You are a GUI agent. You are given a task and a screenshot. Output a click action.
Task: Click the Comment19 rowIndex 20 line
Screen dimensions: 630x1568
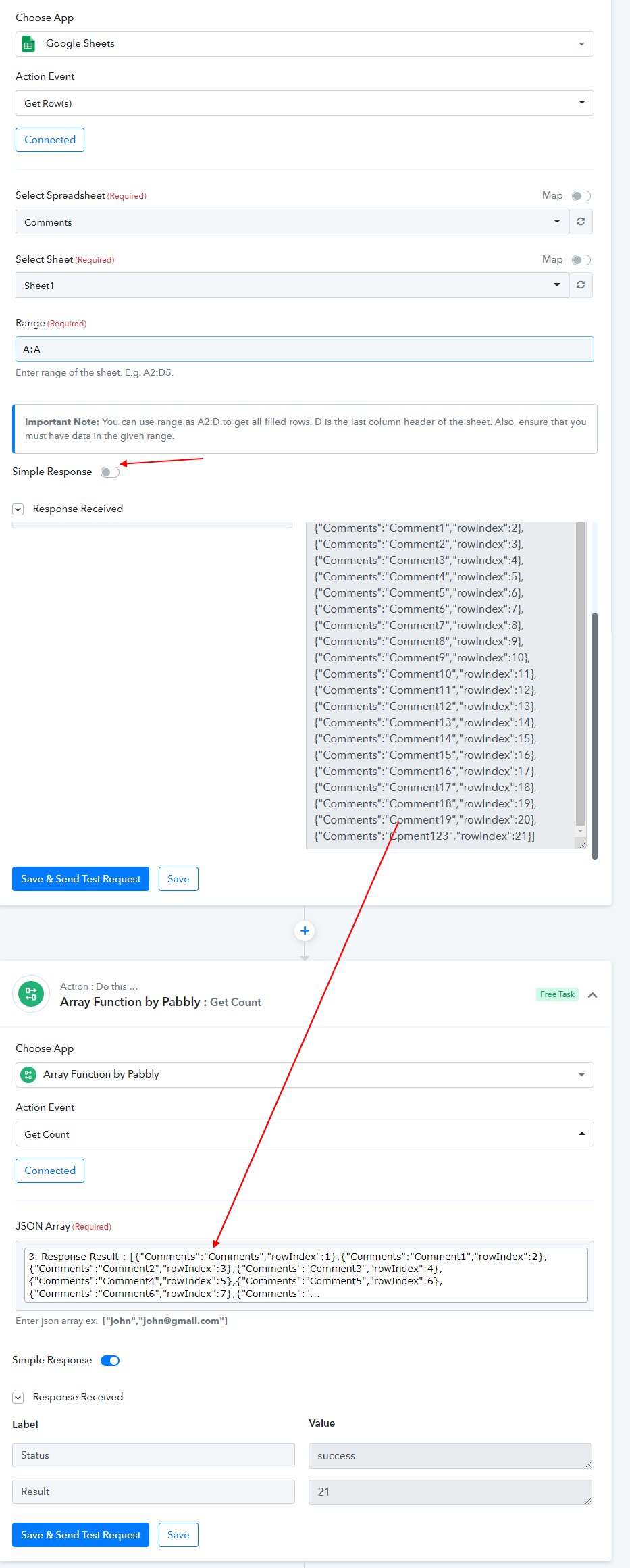point(425,820)
